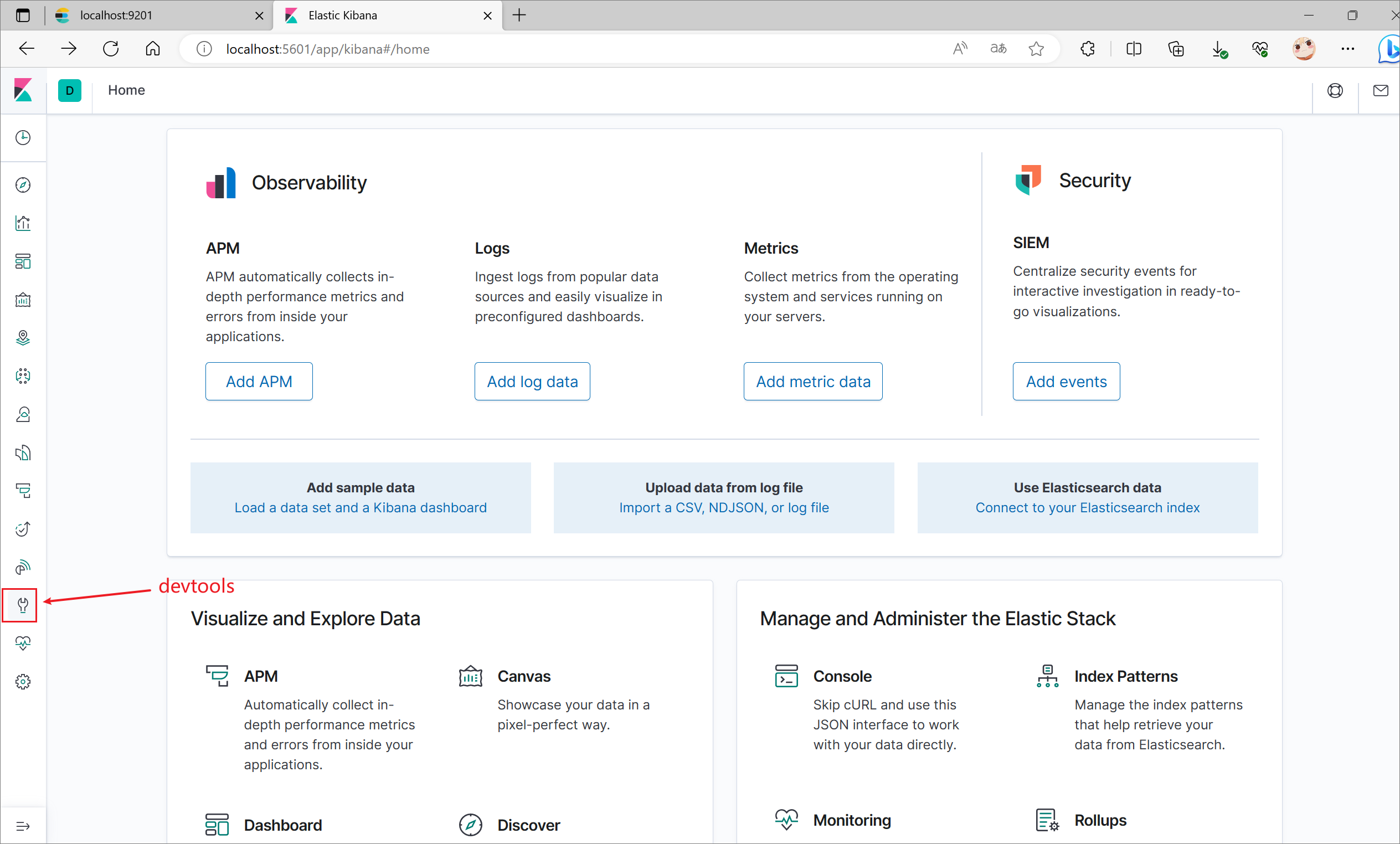Click the Add log data button
The width and height of the screenshot is (1400, 844).
(532, 382)
